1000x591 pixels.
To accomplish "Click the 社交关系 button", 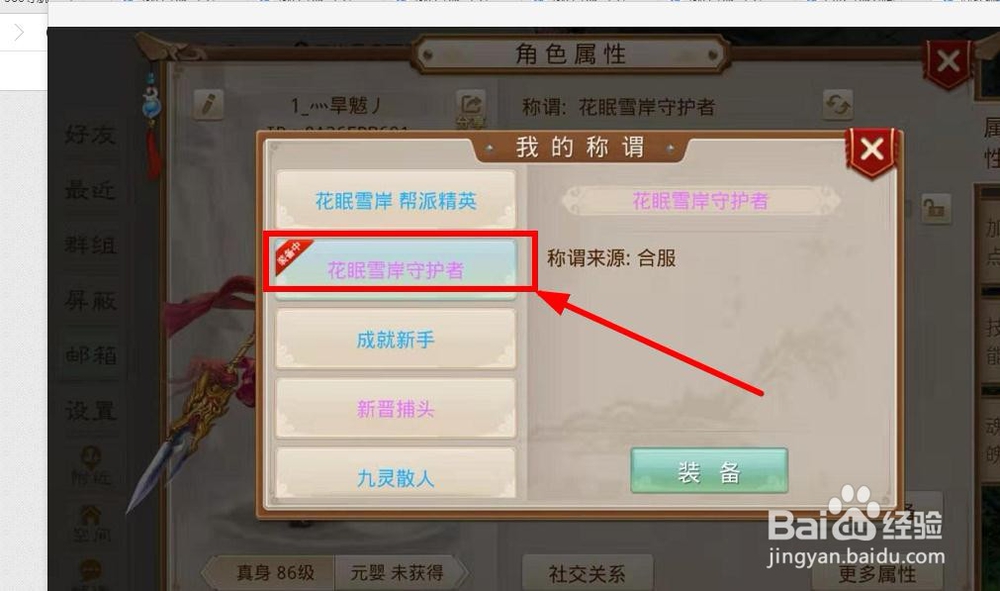I will point(587,573).
